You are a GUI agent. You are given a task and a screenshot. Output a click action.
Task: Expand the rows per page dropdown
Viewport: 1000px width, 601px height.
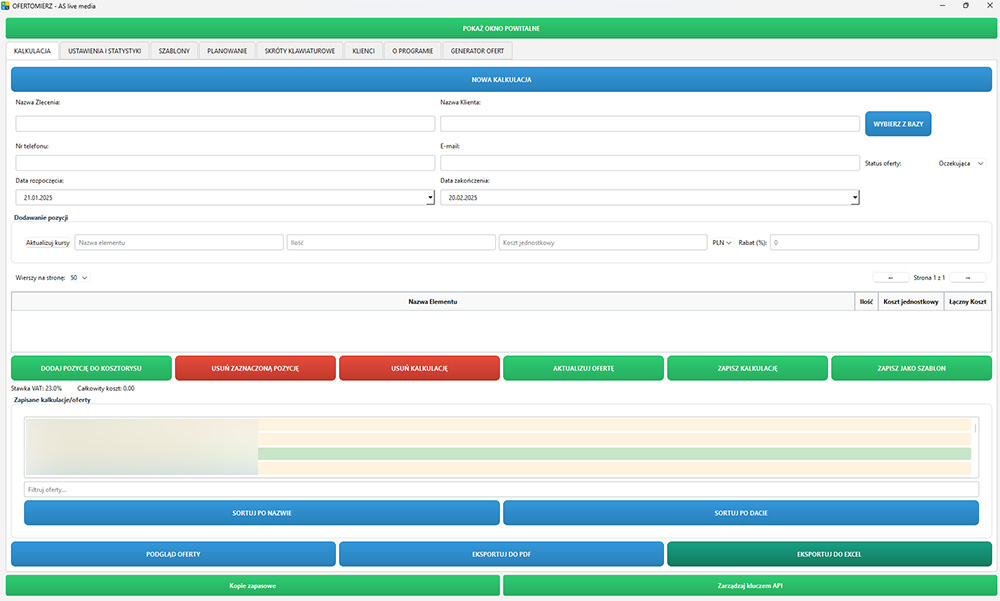point(79,277)
